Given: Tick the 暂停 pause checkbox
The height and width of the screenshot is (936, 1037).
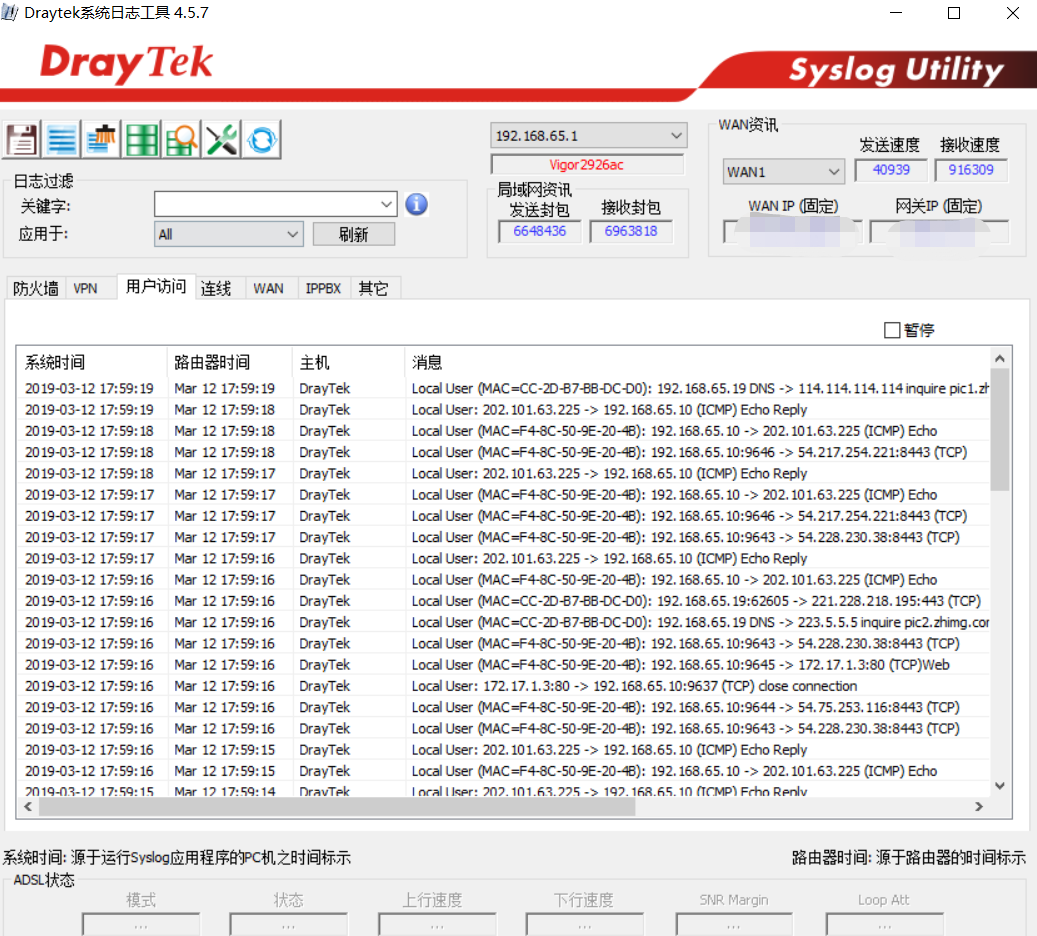Looking at the screenshot, I should pyautogui.click(x=892, y=330).
